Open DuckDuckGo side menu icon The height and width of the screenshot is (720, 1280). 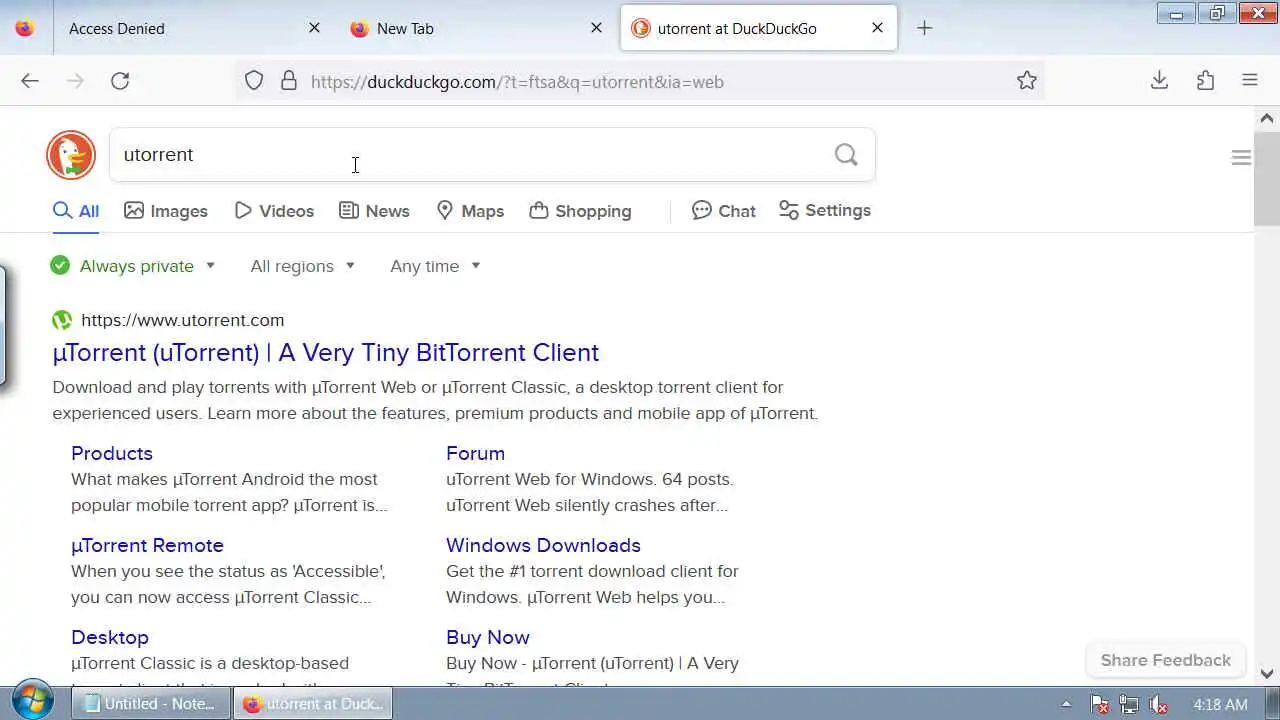click(x=1241, y=158)
